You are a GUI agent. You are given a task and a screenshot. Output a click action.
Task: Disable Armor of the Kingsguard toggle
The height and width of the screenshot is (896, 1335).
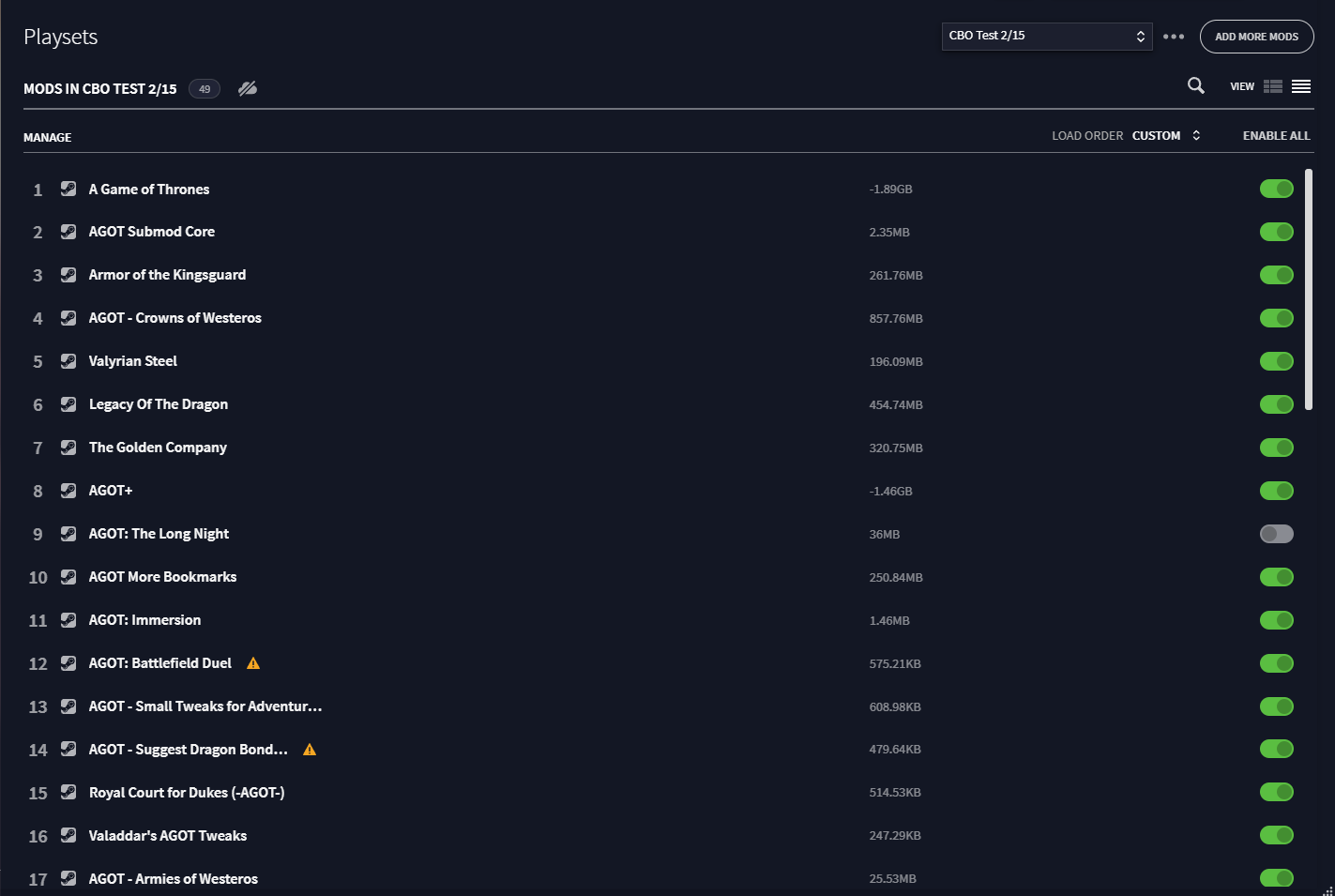coord(1277,275)
